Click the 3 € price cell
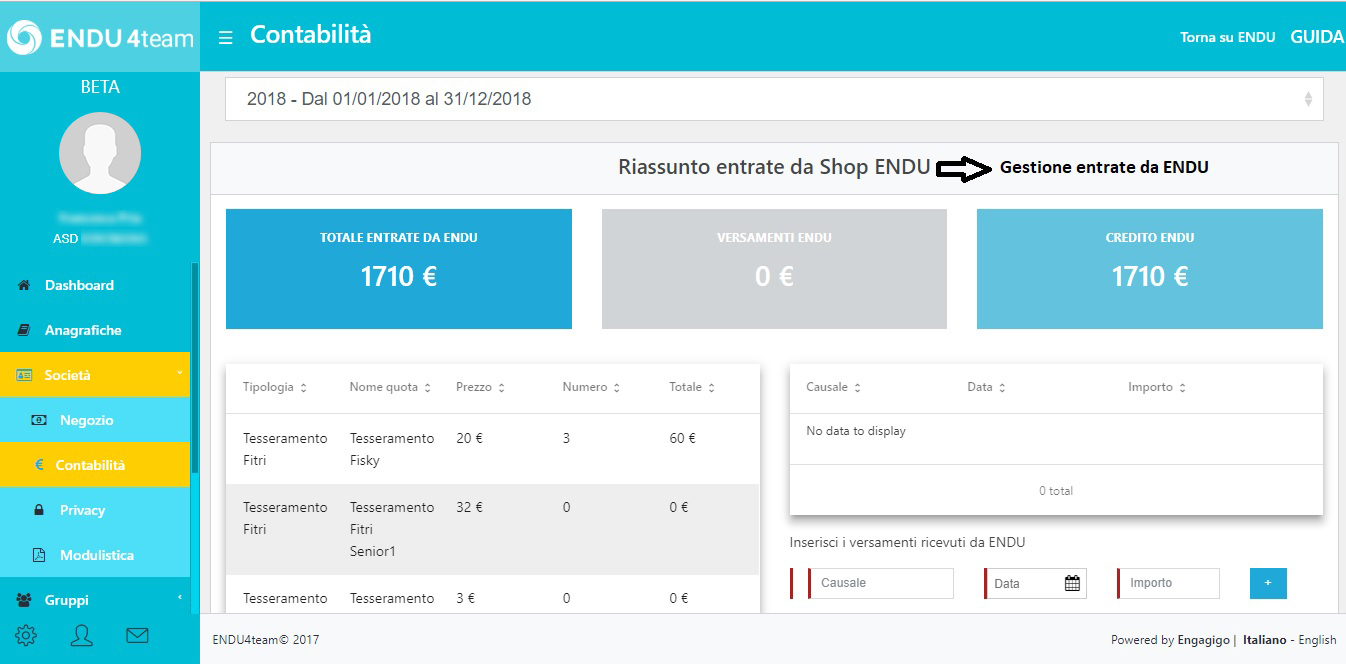 466,598
